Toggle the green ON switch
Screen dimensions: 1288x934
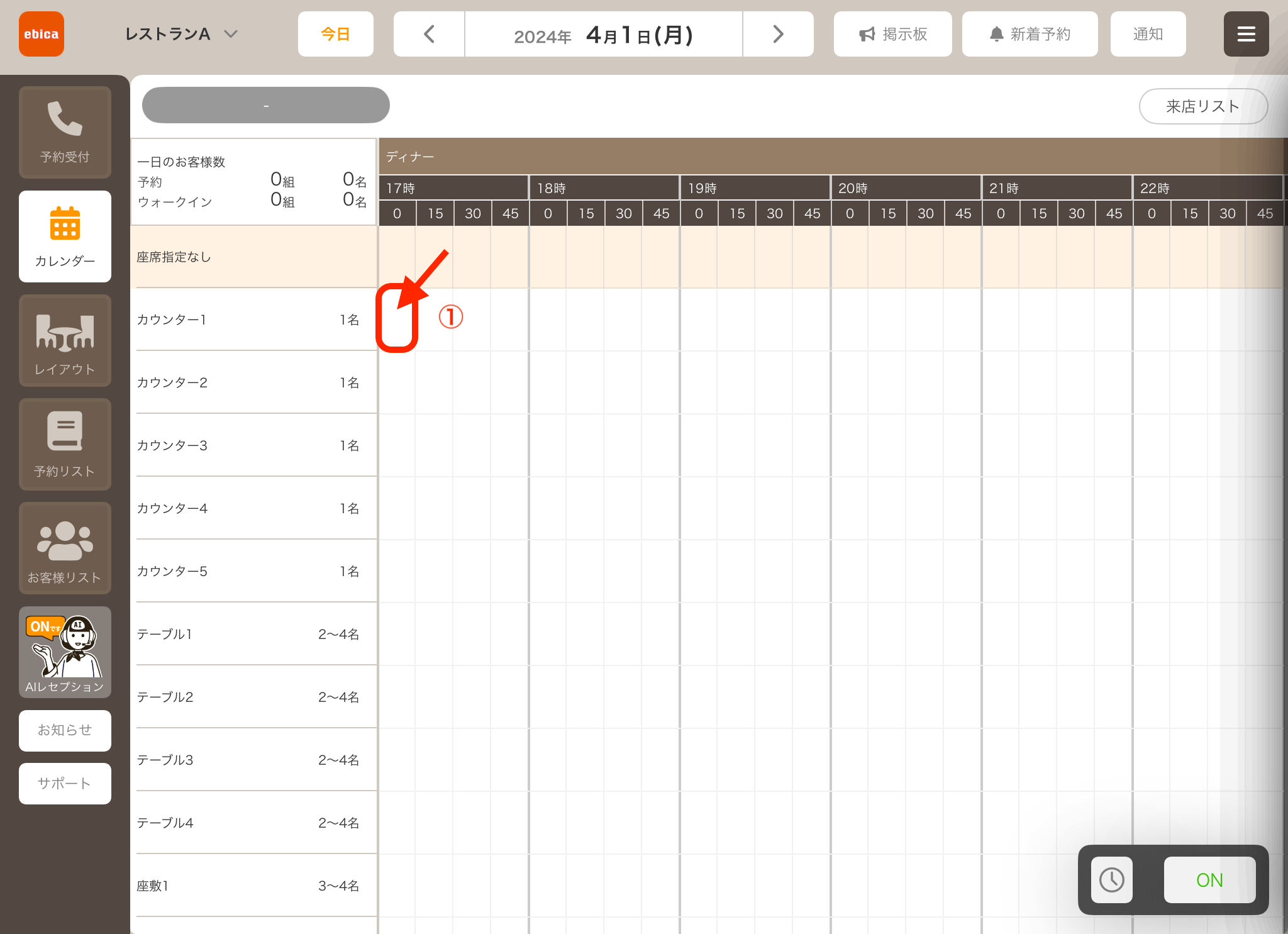tap(1209, 879)
